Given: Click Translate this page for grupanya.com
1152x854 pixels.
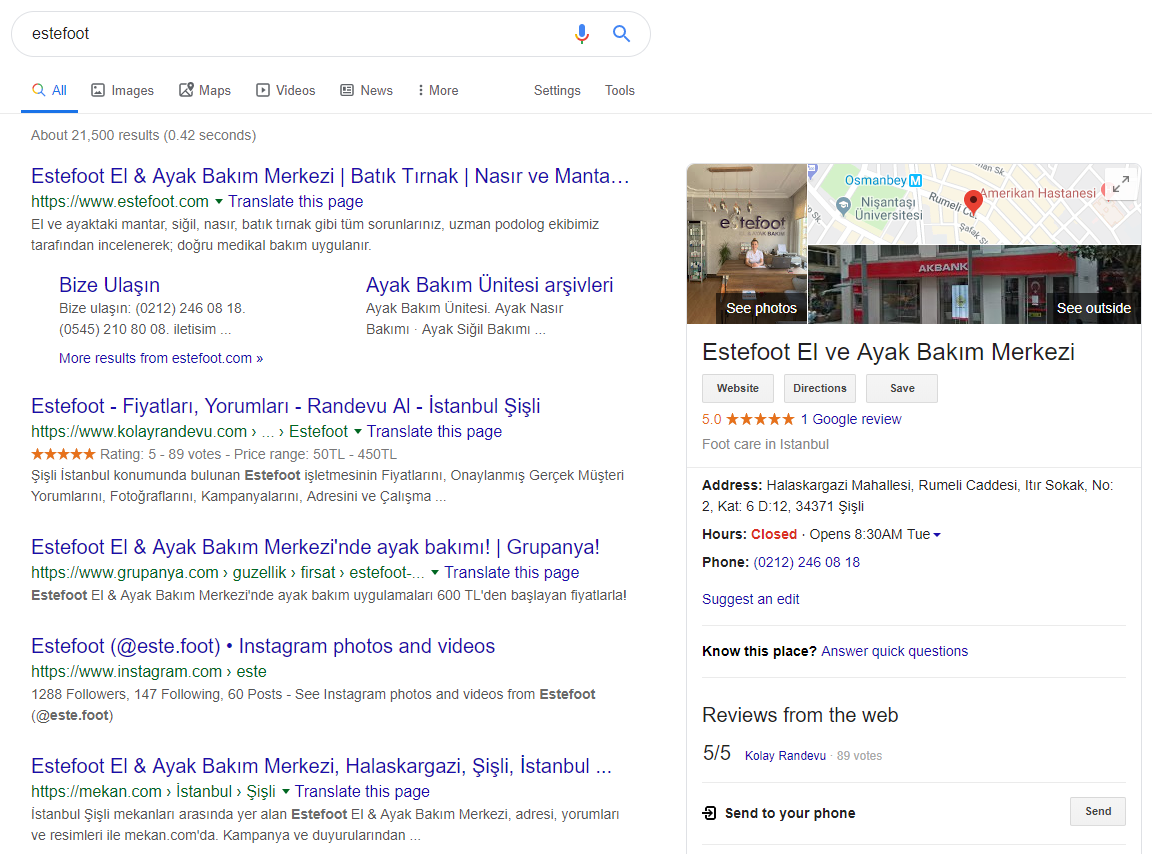Looking at the screenshot, I should pyautogui.click(x=511, y=573).
